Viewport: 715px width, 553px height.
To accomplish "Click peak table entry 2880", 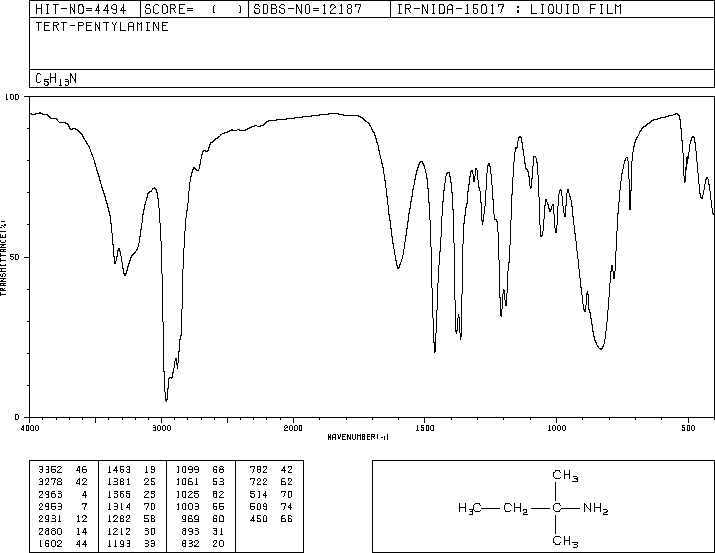I will [50, 531].
